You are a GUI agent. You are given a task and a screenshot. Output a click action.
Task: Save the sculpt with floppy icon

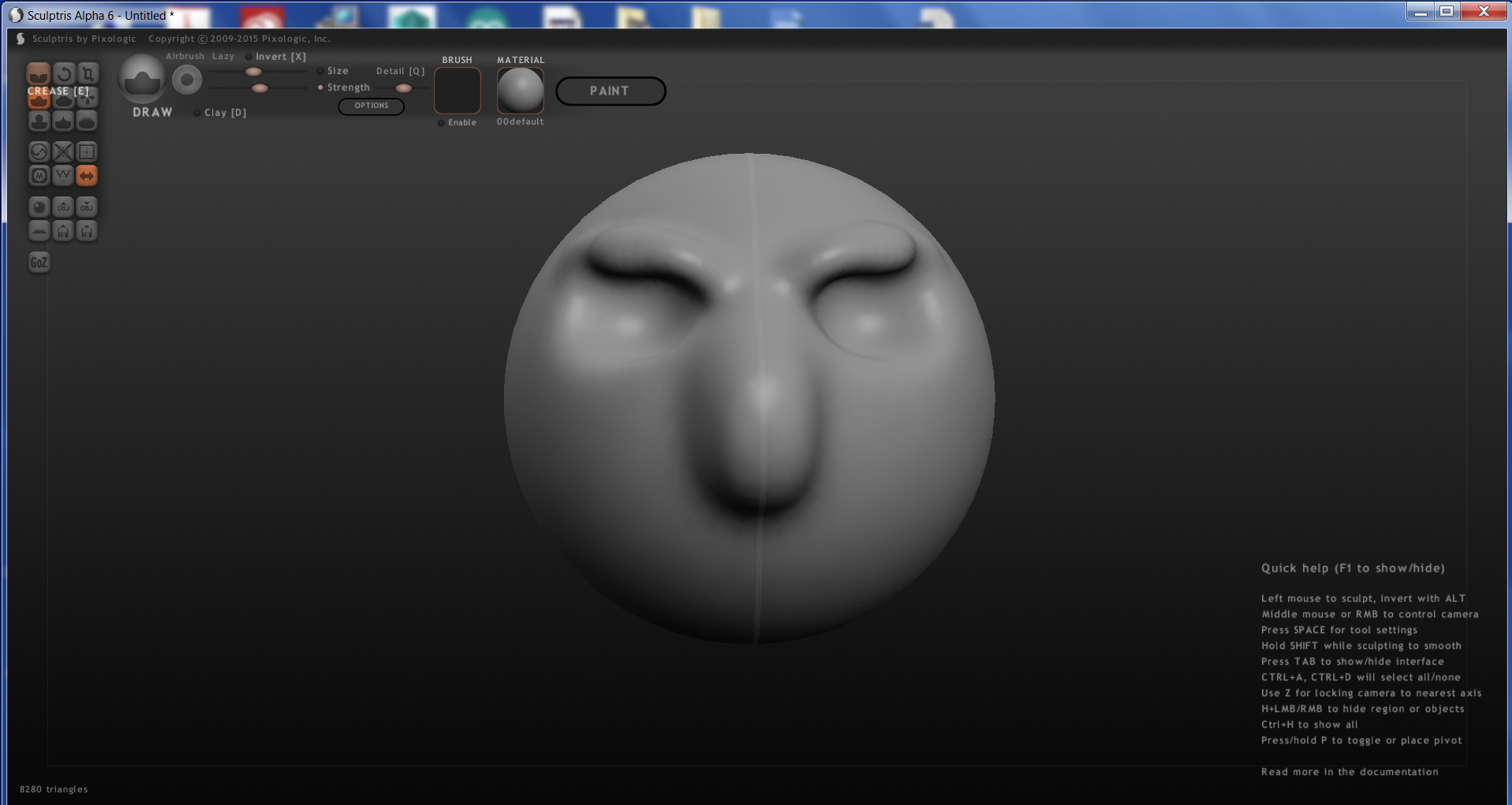[88, 230]
